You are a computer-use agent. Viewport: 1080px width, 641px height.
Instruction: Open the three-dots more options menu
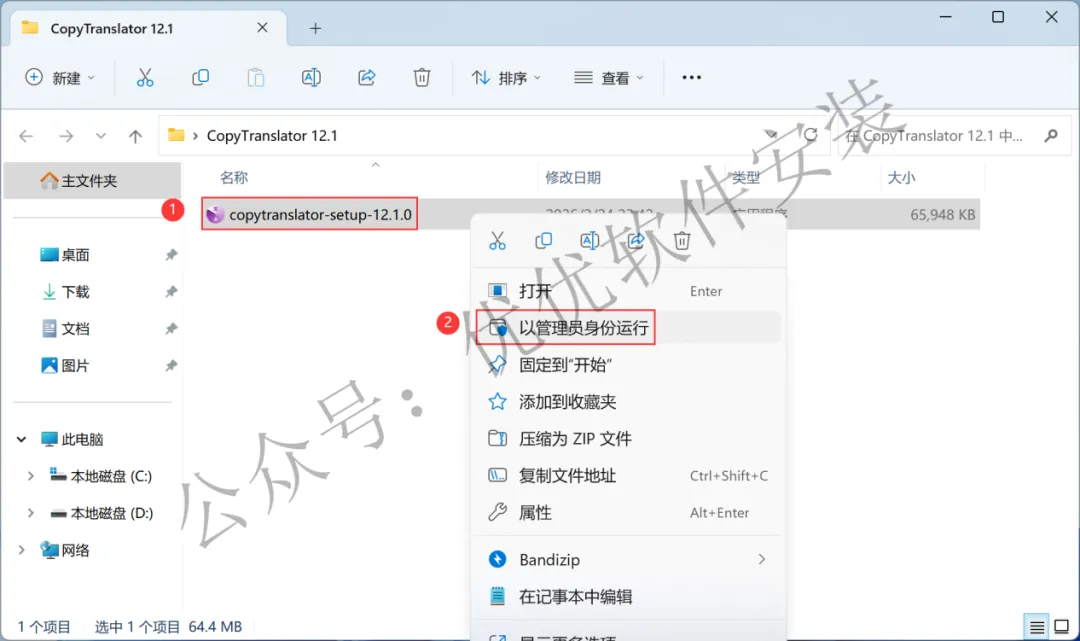coord(692,78)
